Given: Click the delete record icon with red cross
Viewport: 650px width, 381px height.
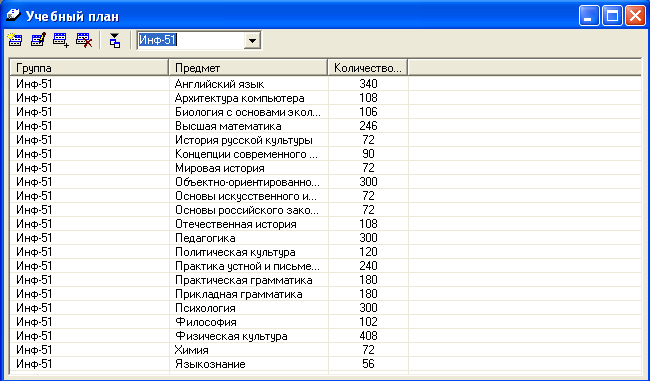Looking at the screenshot, I should pyautogui.click(x=84, y=40).
